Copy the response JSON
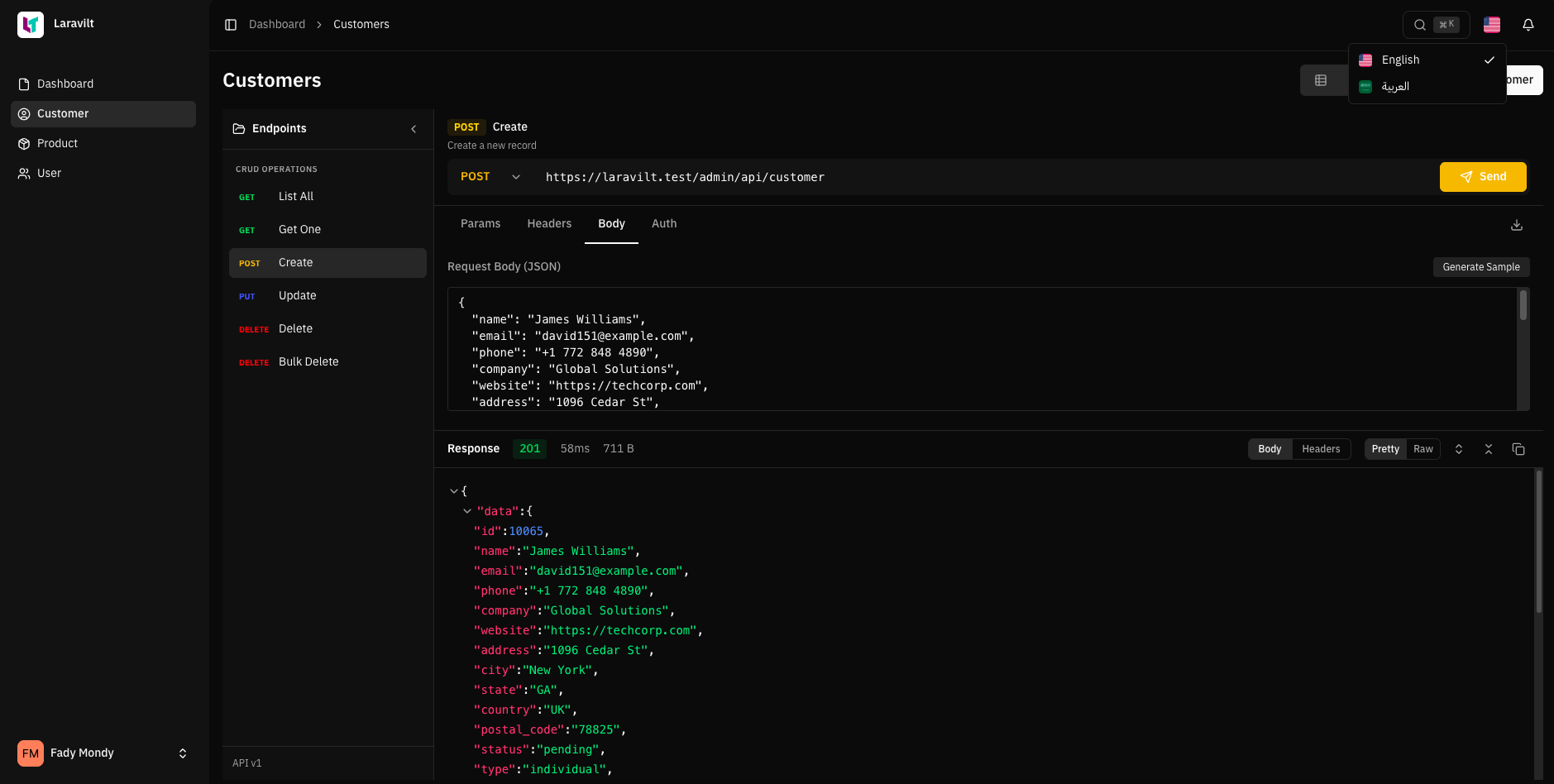Viewport: 1554px width, 784px height. [x=1518, y=449]
